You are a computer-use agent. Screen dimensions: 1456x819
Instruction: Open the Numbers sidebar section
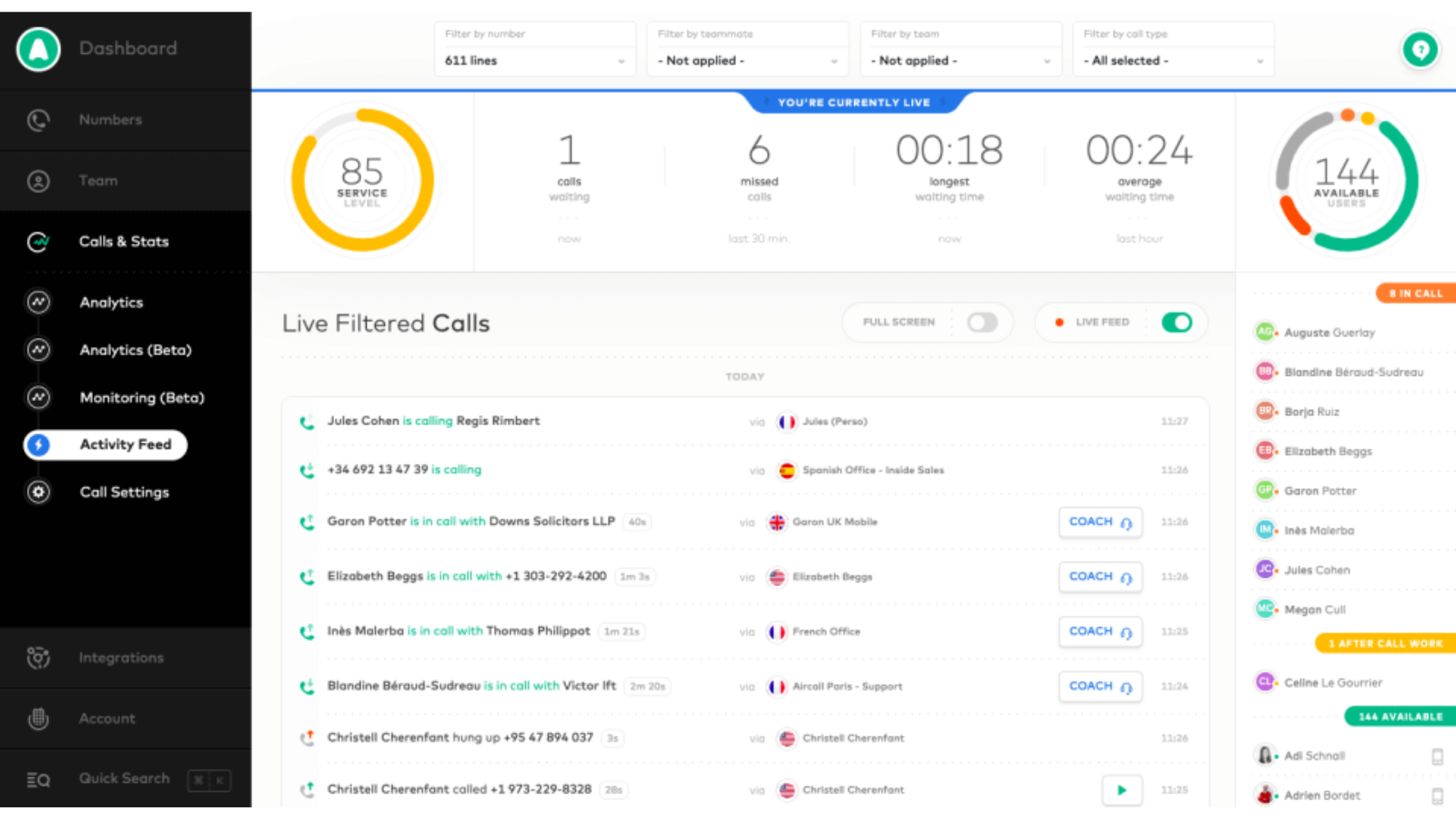(125, 120)
